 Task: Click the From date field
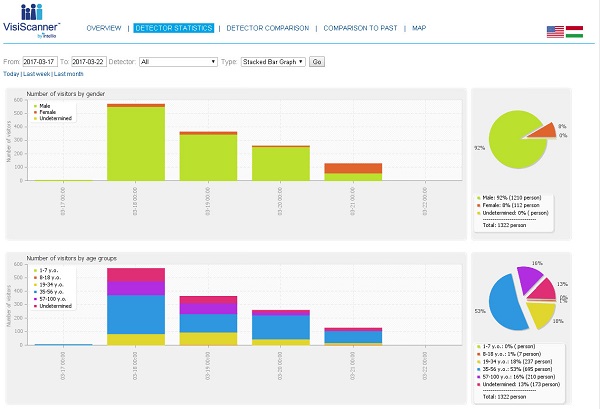(x=40, y=62)
